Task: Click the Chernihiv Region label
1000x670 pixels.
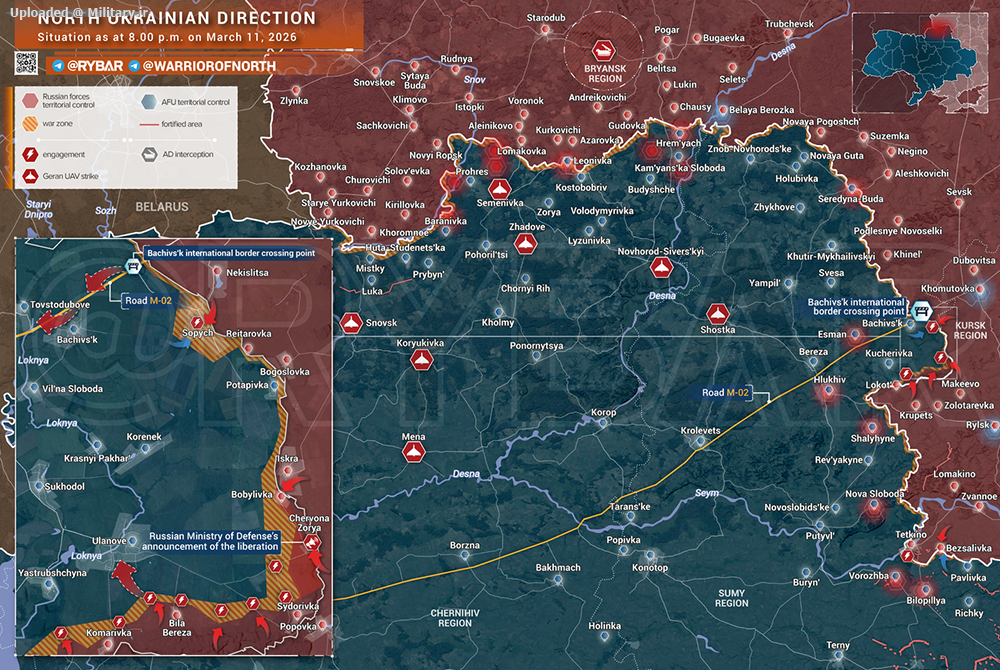Action: pos(455,618)
